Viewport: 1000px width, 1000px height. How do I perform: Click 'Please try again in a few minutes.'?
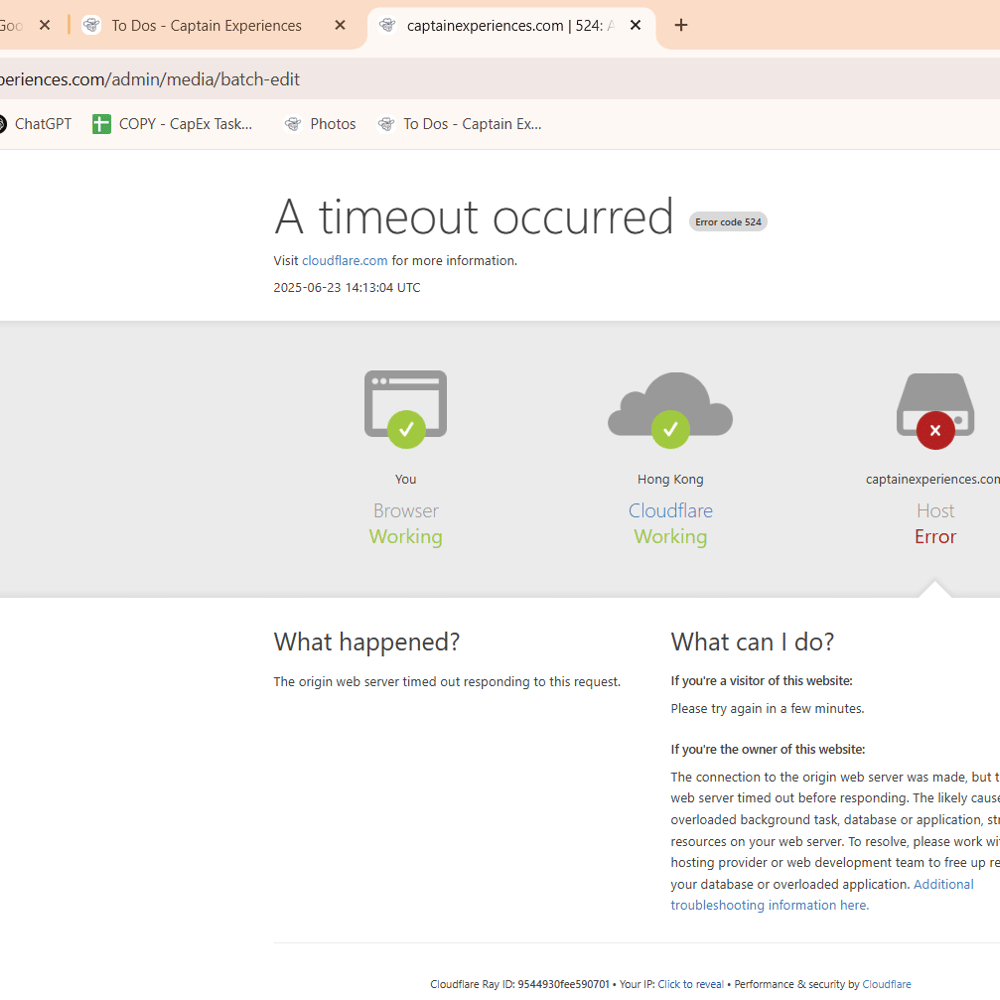point(767,709)
